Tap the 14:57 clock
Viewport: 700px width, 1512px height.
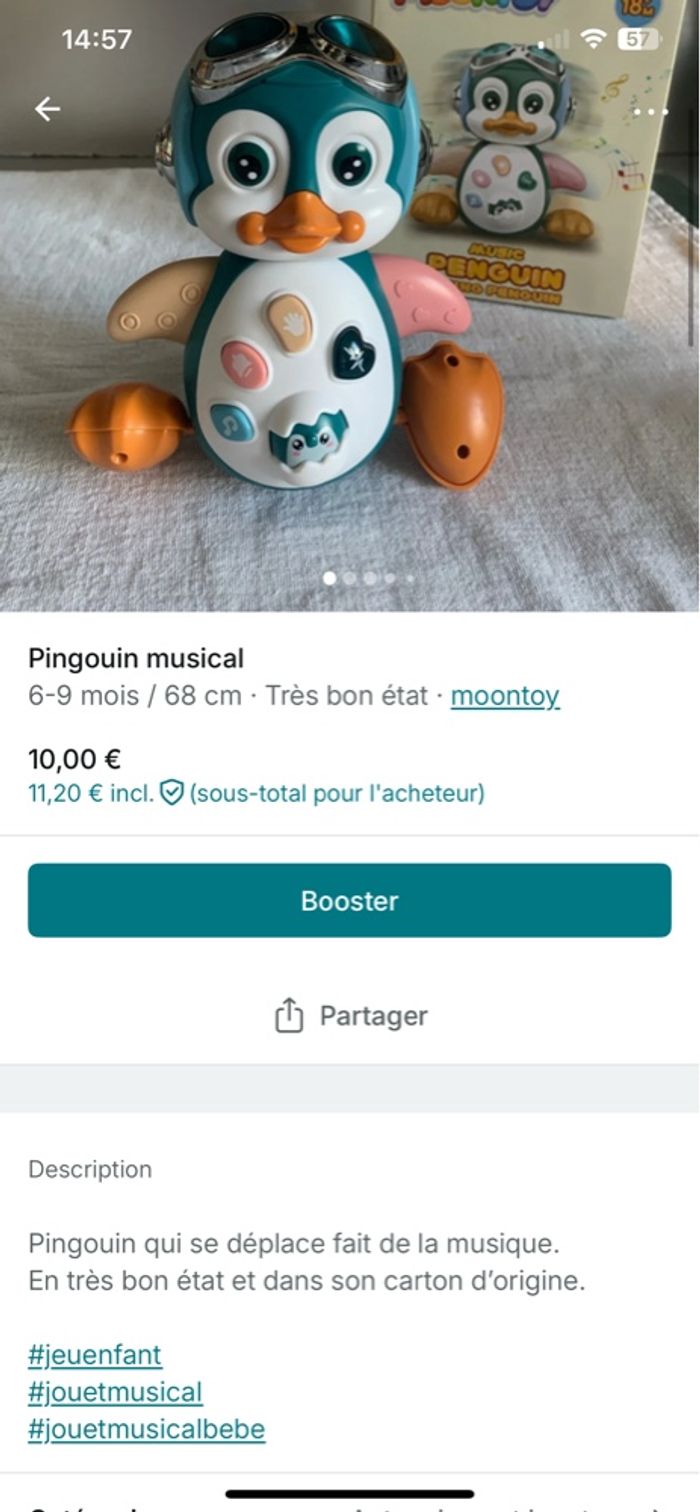point(96,39)
